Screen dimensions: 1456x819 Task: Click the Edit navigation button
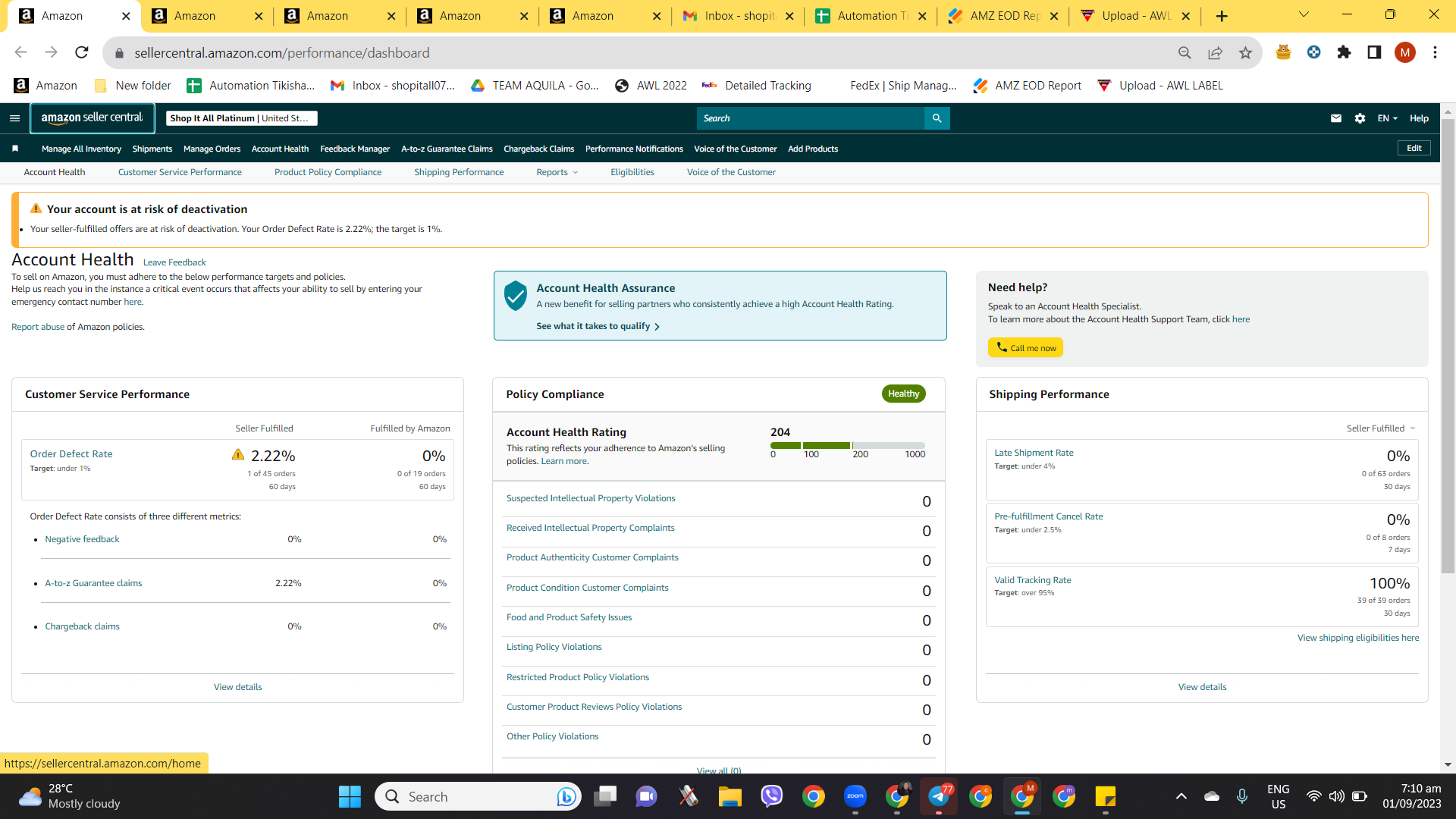click(x=1414, y=148)
